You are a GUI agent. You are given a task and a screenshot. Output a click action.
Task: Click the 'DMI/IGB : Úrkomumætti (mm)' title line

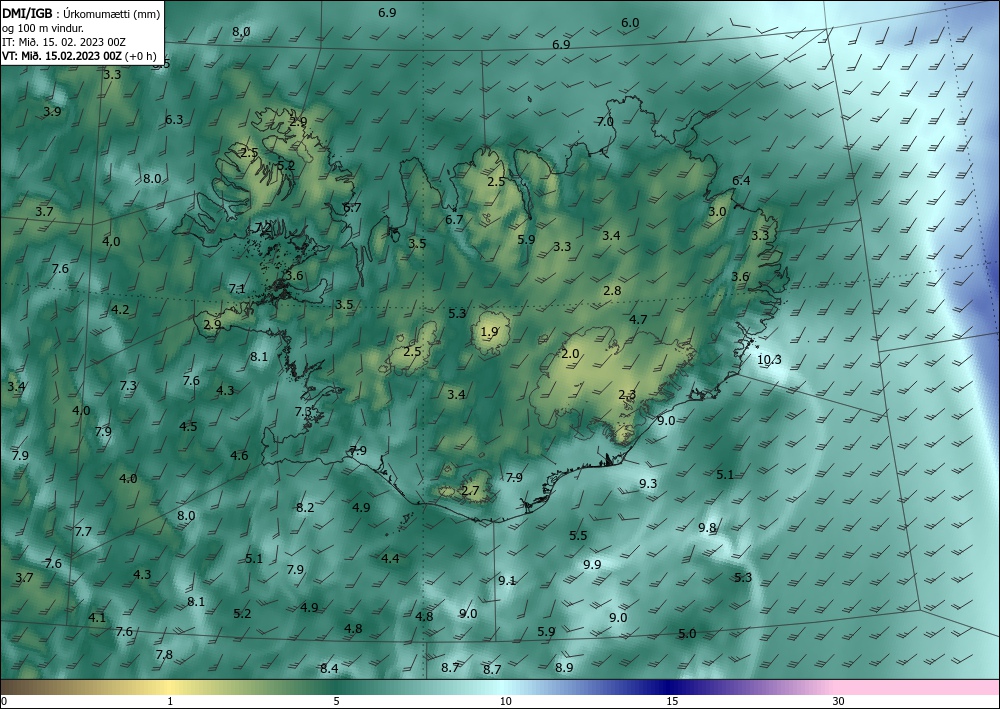(81, 13)
